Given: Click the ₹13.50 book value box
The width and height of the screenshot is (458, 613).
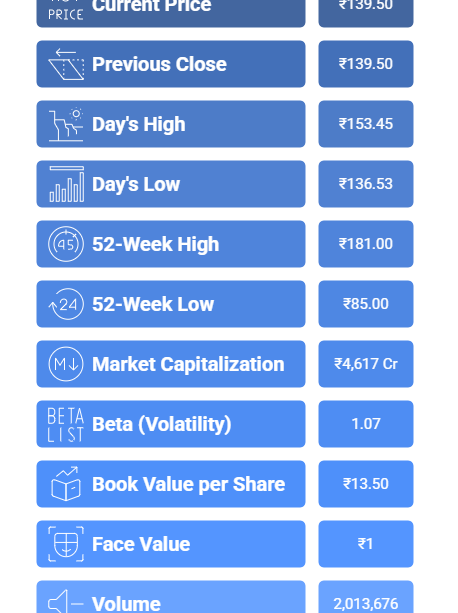Looking at the screenshot, I should pos(366,484).
